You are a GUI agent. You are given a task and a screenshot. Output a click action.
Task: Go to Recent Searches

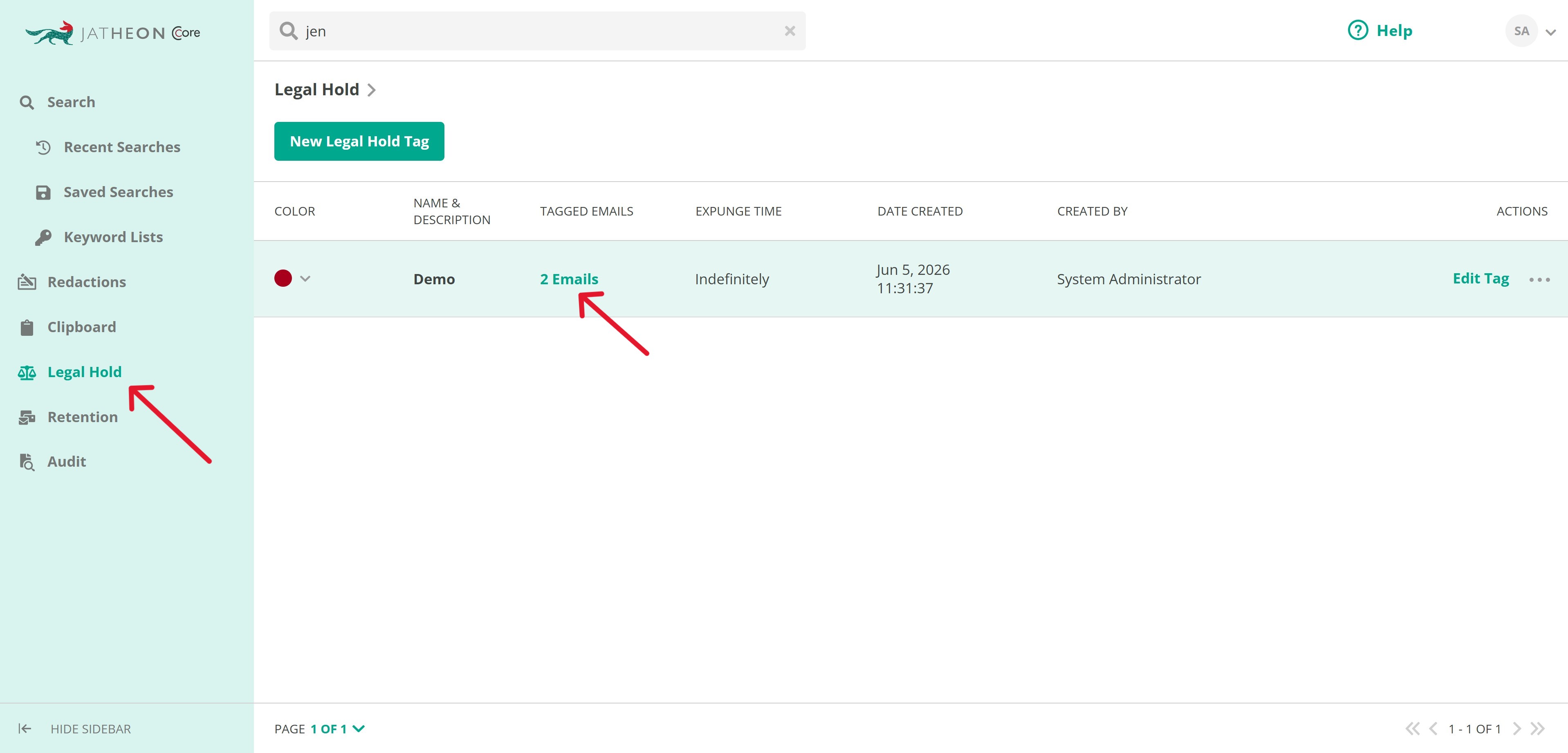click(122, 147)
